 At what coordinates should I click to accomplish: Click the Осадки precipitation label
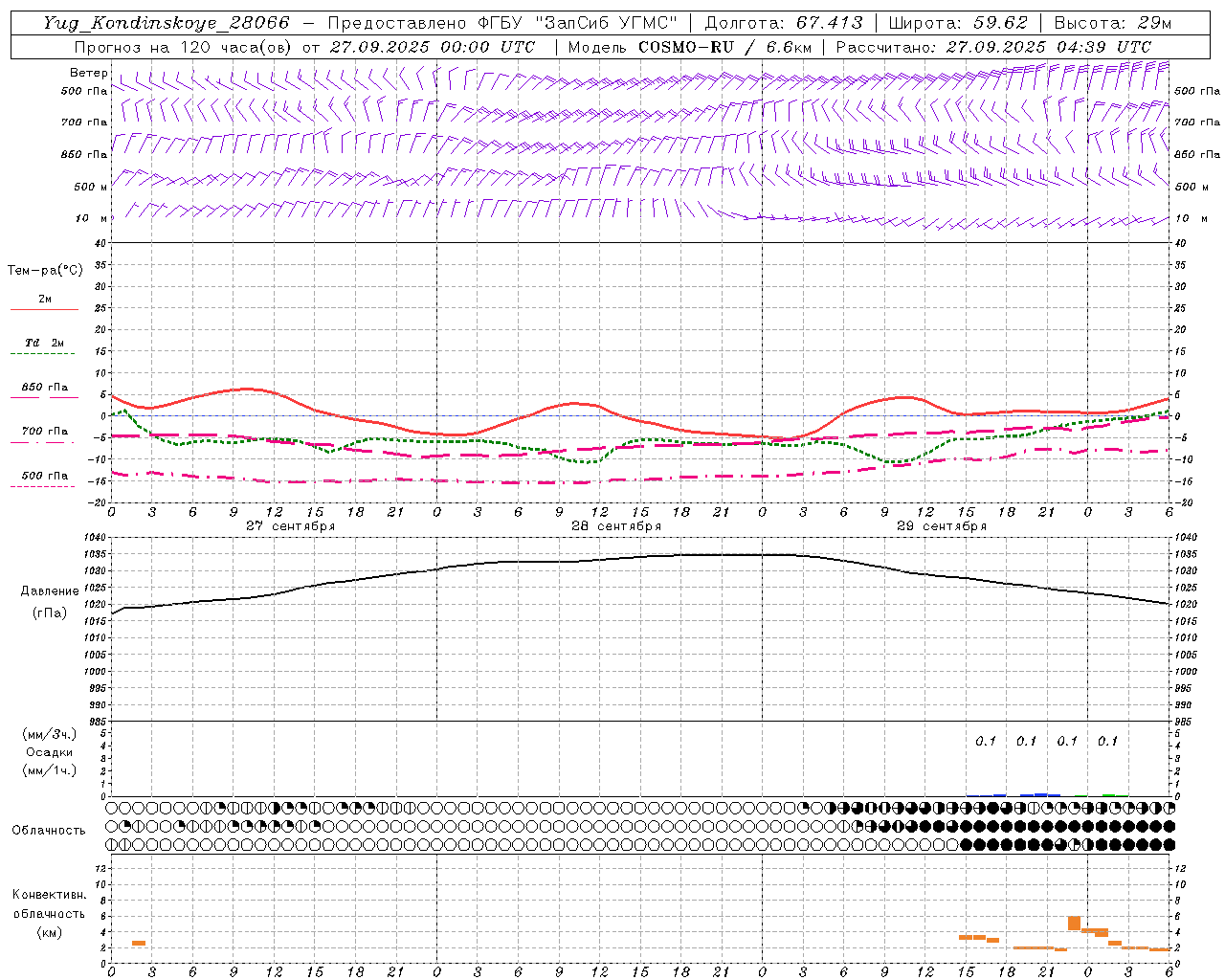(50, 752)
